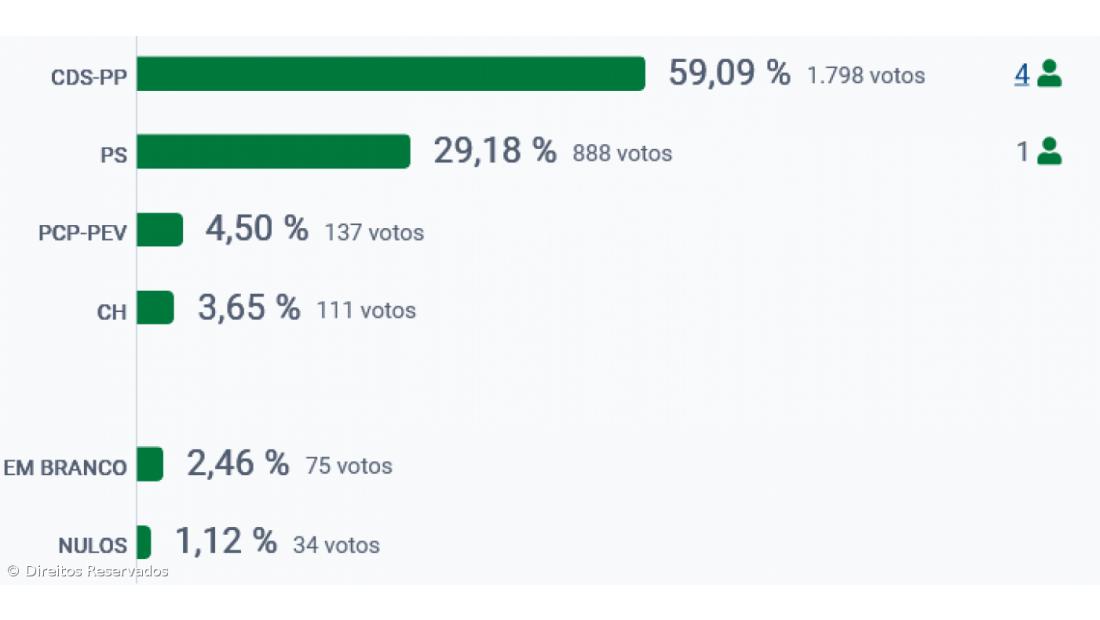Viewport: 1100px width, 620px height.
Task: Click the 29,18 % percentage value
Action: pos(494,151)
